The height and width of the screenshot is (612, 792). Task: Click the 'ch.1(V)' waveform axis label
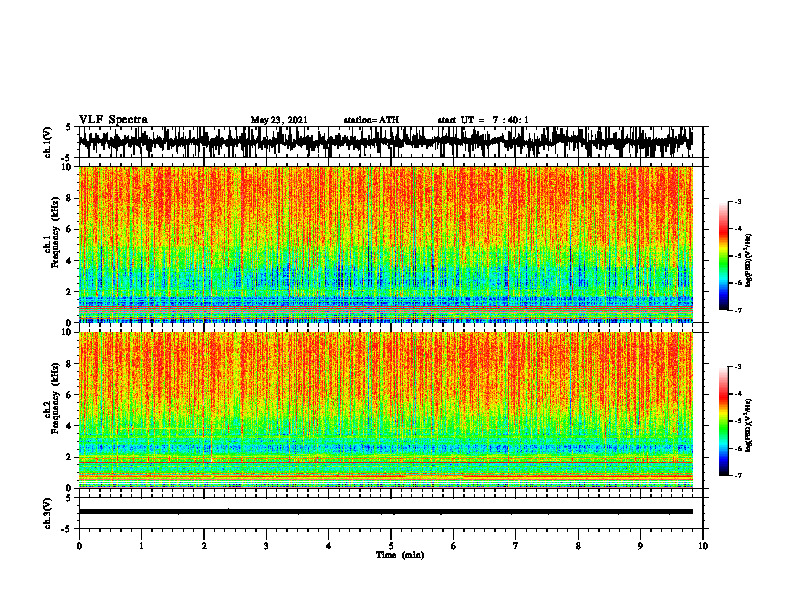tap(48, 142)
